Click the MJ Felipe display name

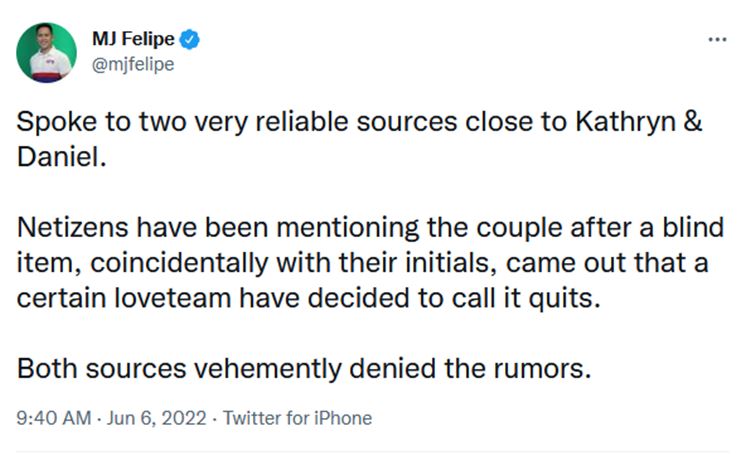[x=133, y=39]
